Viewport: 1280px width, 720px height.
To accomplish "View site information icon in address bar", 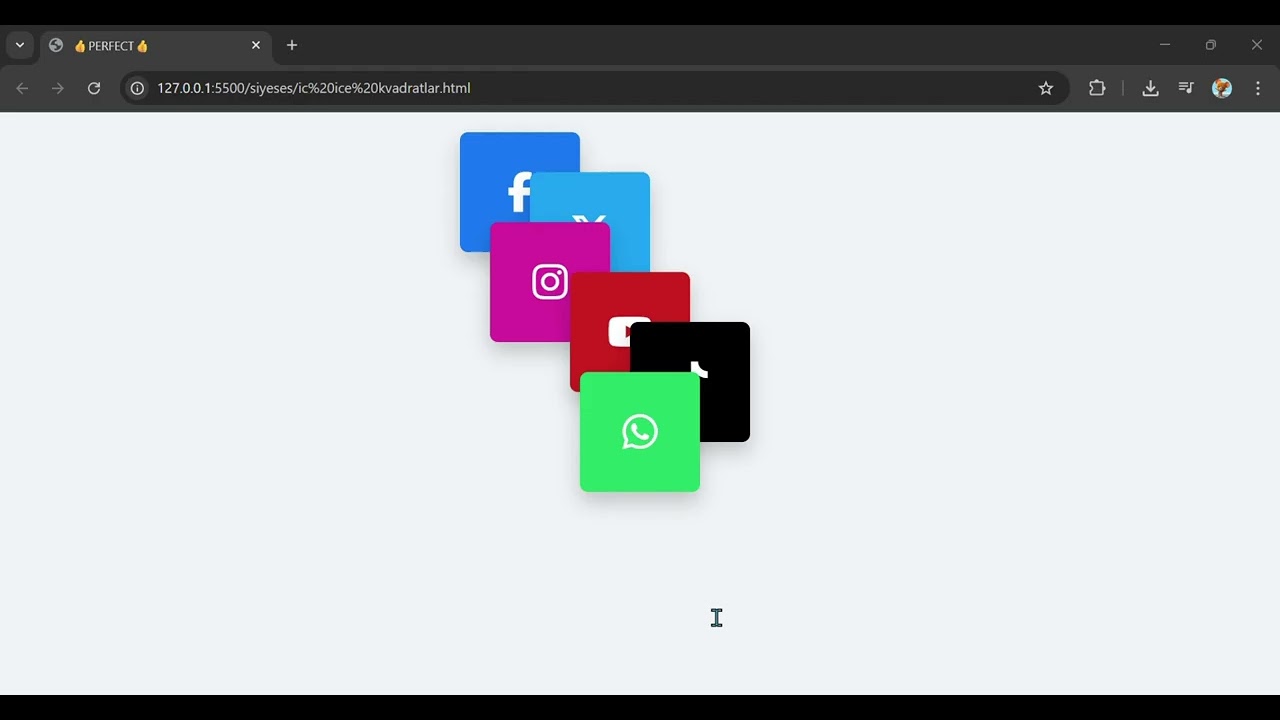I will pos(138,88).
